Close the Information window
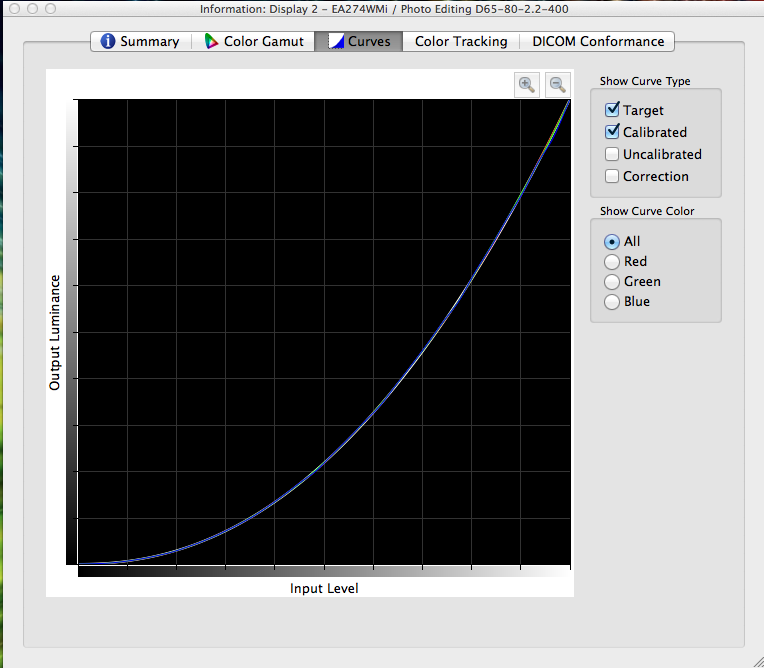The width and height of the screenshot is (764, 668). (15, 8)
